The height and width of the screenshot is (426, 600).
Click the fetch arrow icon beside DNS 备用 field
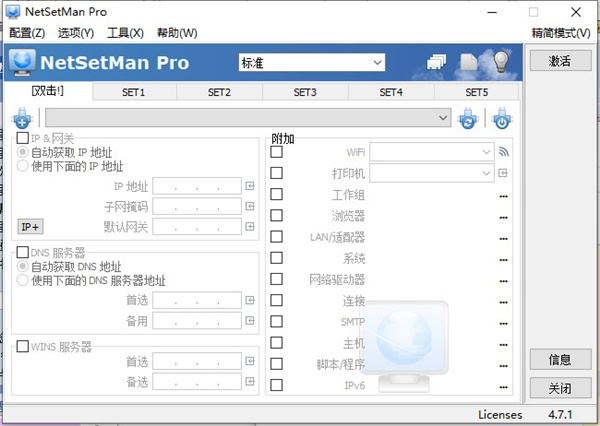point(250,320)
